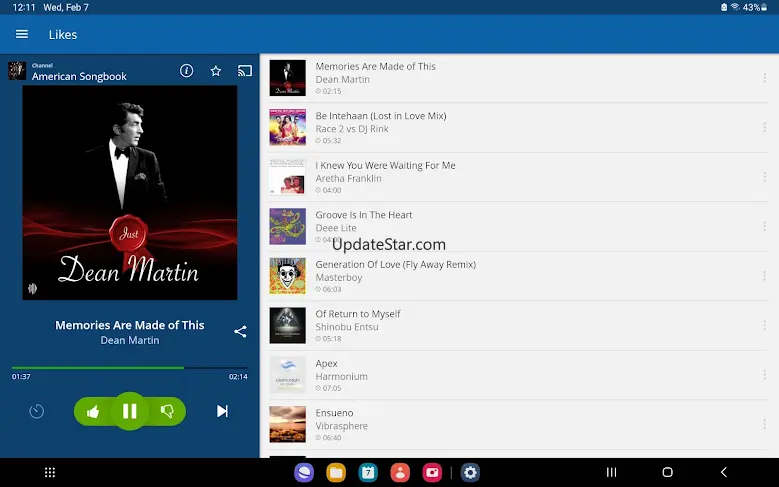Tap the Android home navigation button

pos(668,472)
